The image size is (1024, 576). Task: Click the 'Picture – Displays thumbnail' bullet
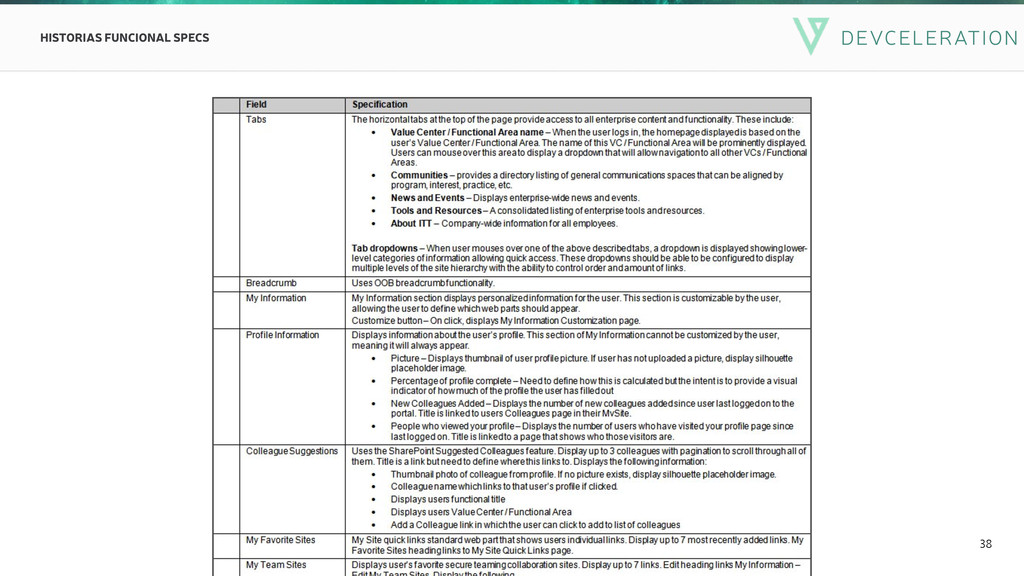tap(592, 363)
